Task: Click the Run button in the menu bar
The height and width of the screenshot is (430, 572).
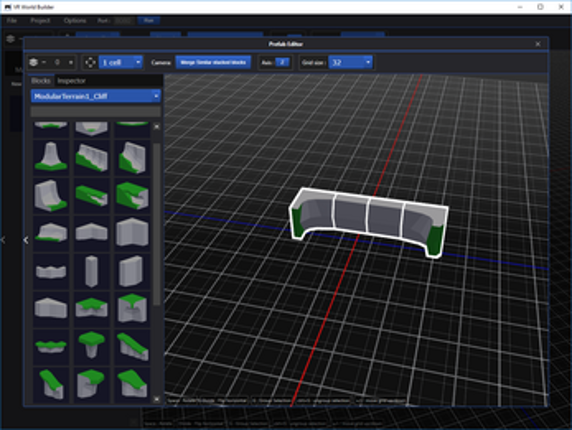Action: (x=148, y=20)
